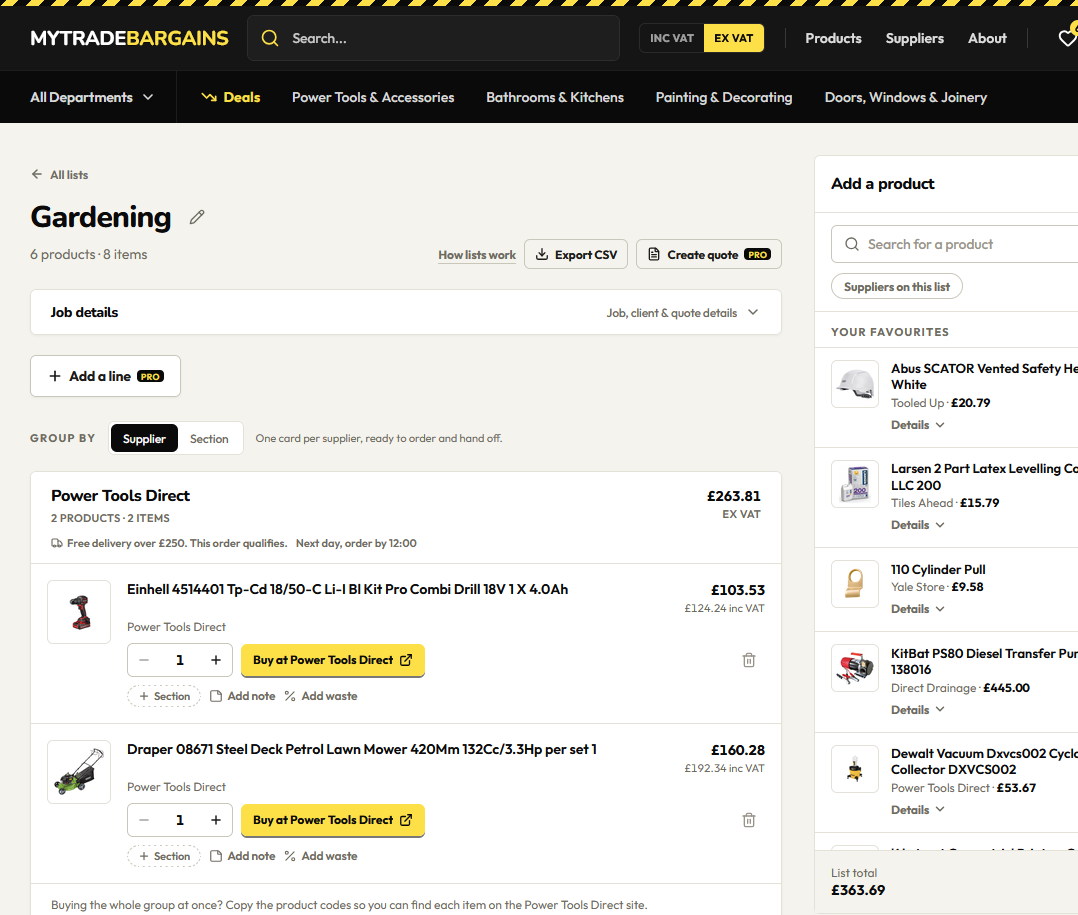This screenshot has height=915, width=1078.
Task: Switch prices to EX VAT
Action: tap(734, 38)
